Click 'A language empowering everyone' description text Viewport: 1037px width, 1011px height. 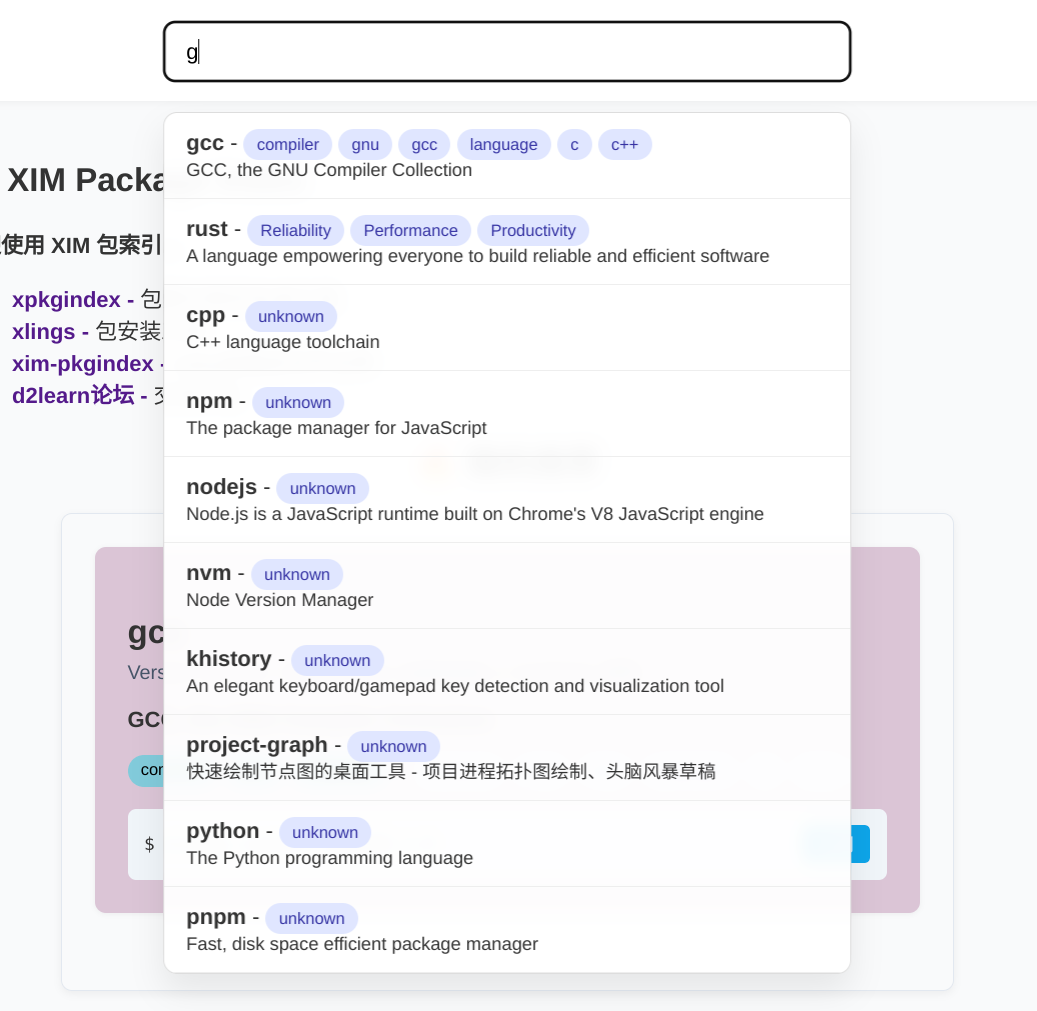point(477,256)
